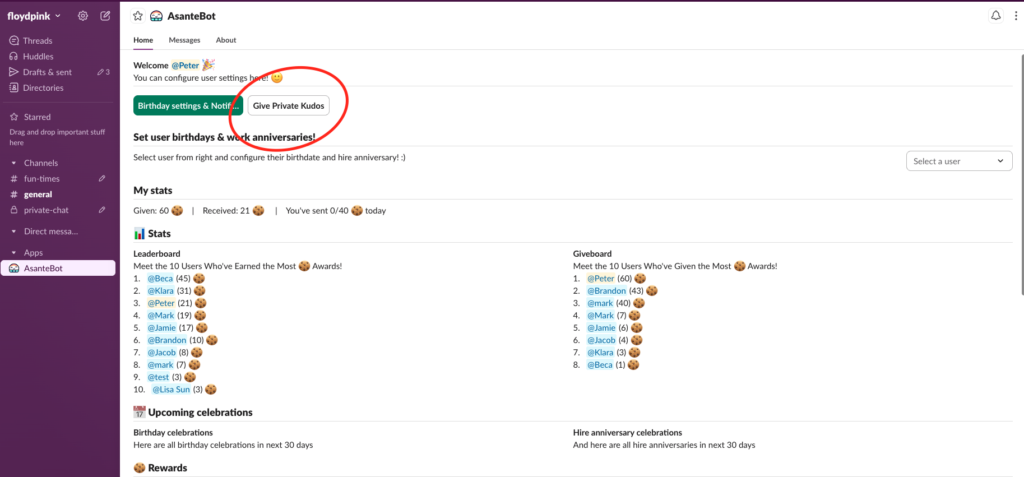
Task: Click the Threads sidebar icon
Action: click(14, 41)
